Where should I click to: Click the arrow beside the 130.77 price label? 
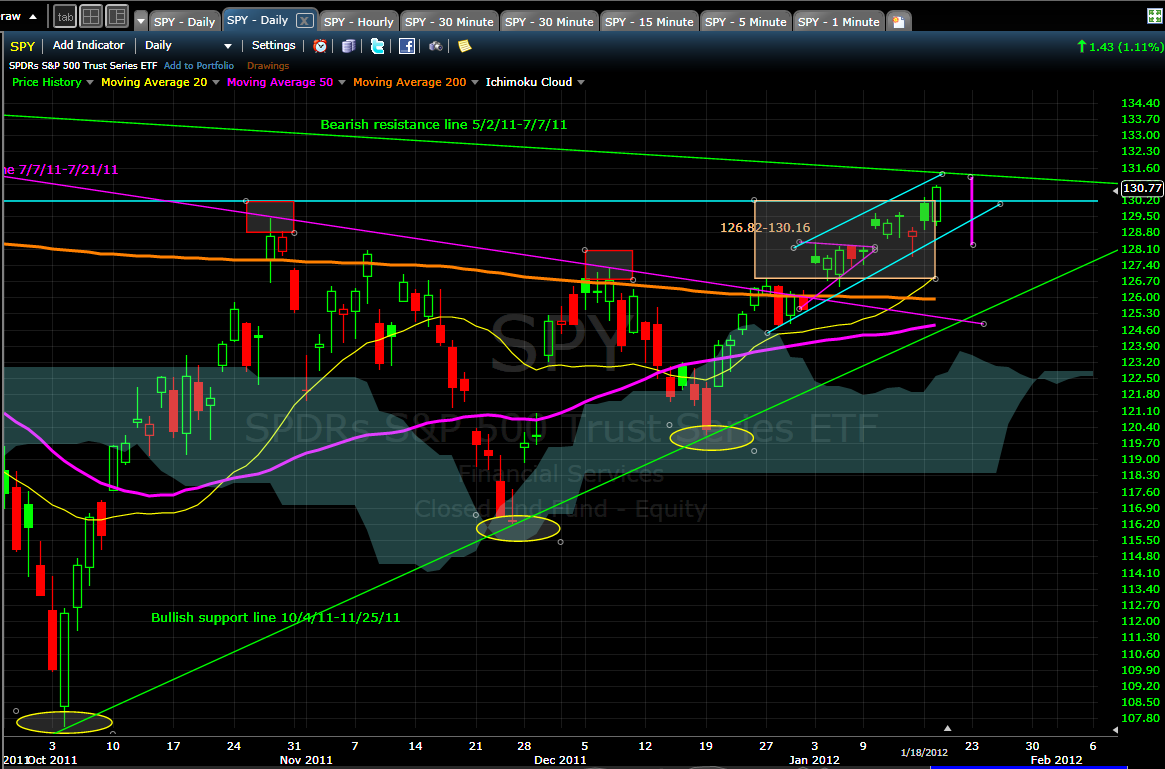click(x=1115, y=190)
